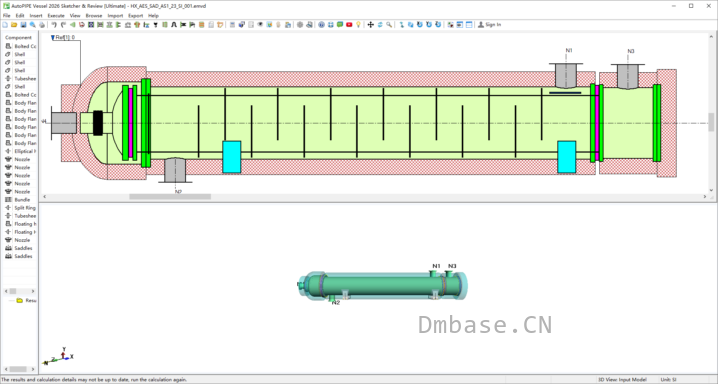Click the Print Preview magnifier icon
Viewport: 718px width, 384px height.
pos(33,25)
